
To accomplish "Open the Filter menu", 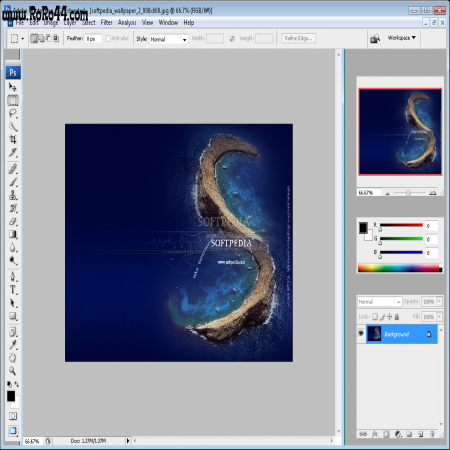I will click(107, 23).
